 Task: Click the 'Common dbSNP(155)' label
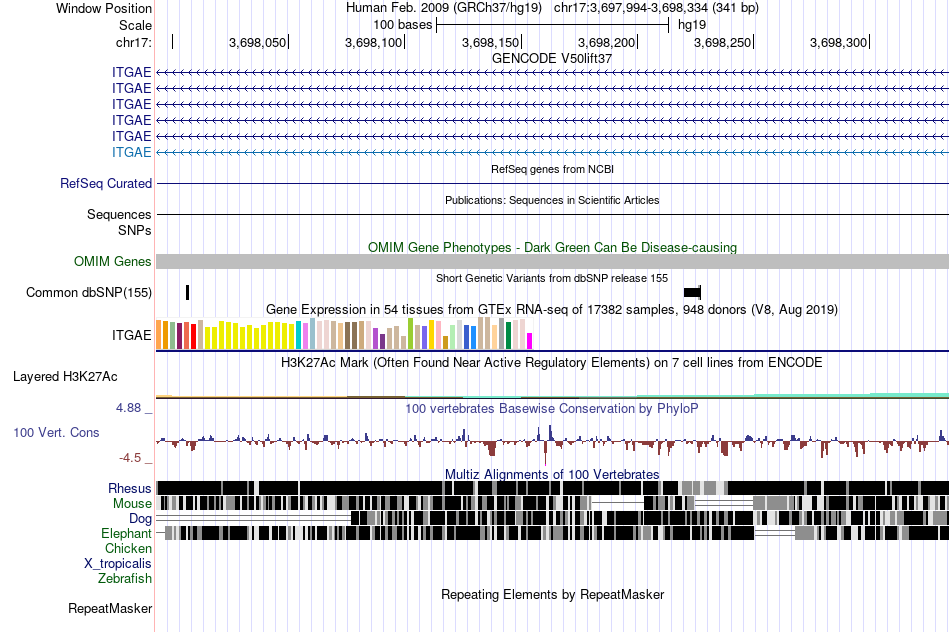[89, 293]
